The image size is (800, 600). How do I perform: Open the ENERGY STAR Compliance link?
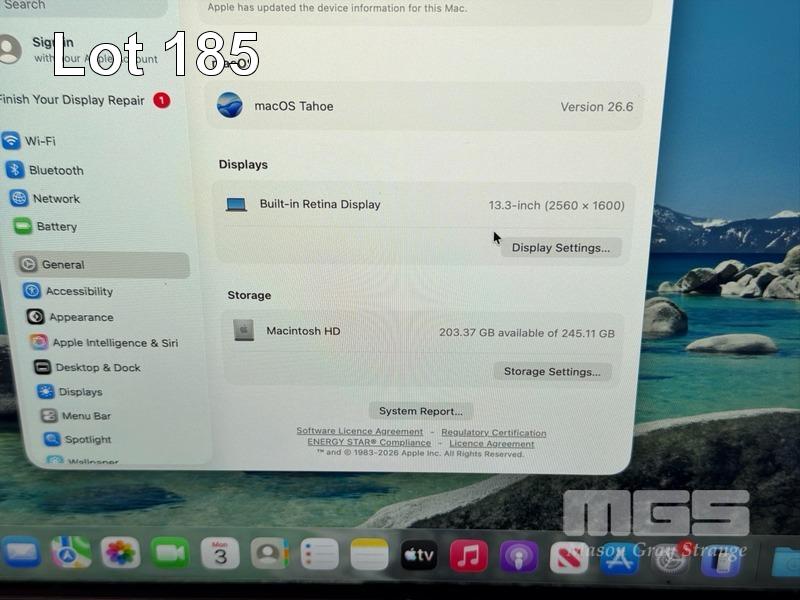[x=369, y=442]
